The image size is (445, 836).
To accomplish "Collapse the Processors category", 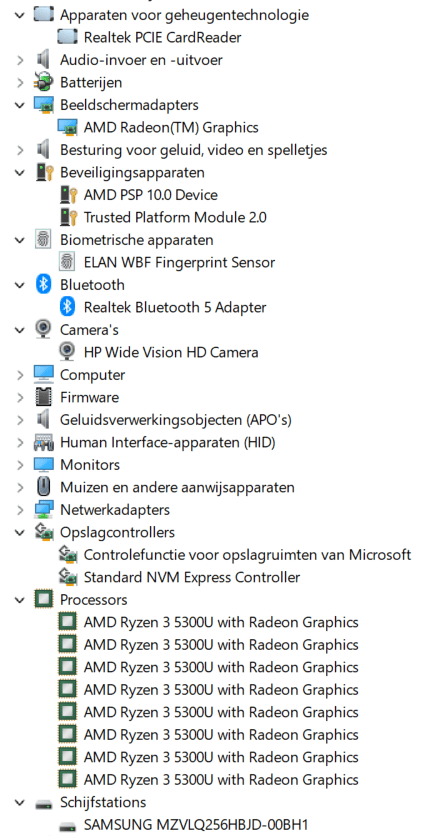I will tap(20, 600).
